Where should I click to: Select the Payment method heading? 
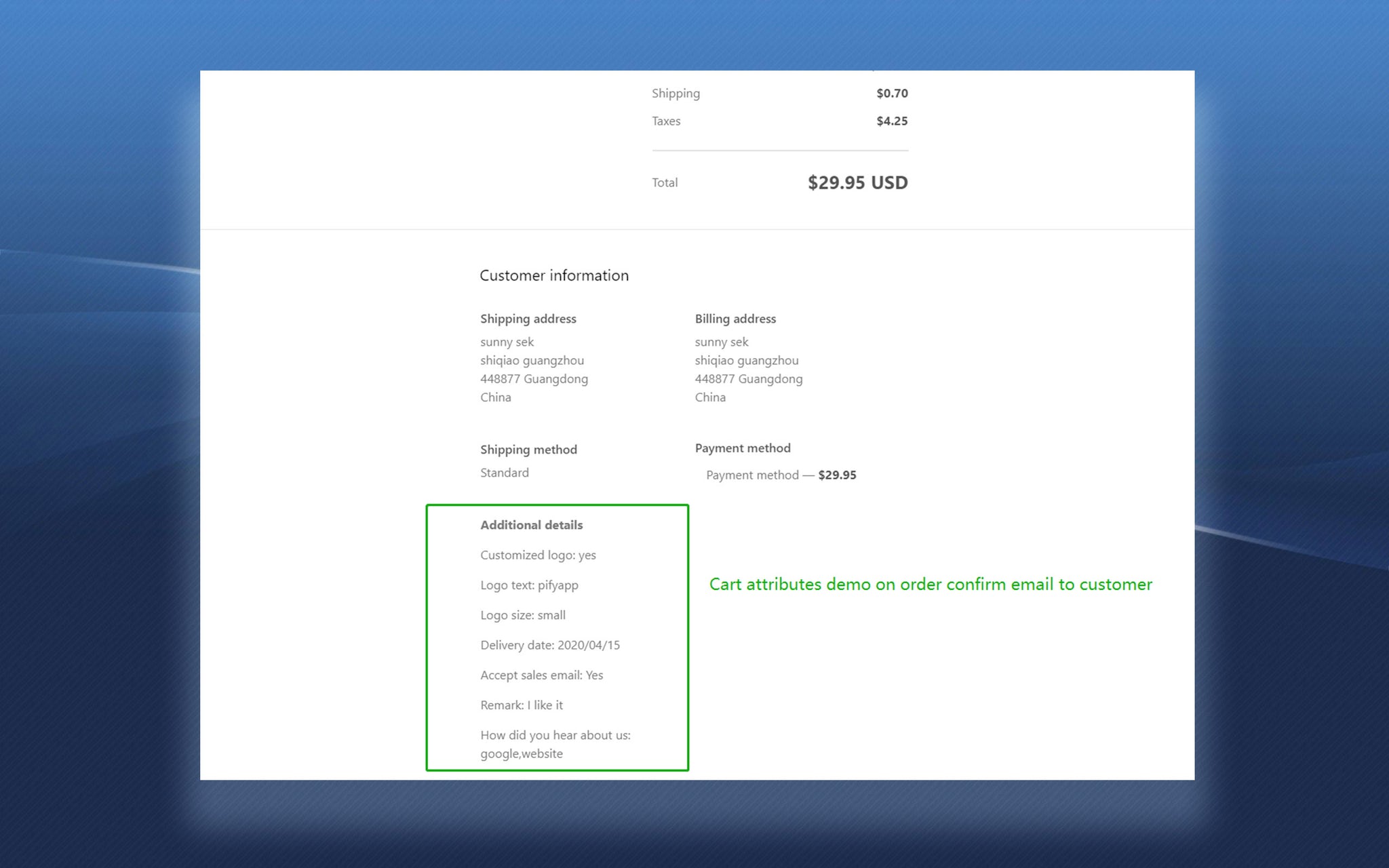point(742,448)
